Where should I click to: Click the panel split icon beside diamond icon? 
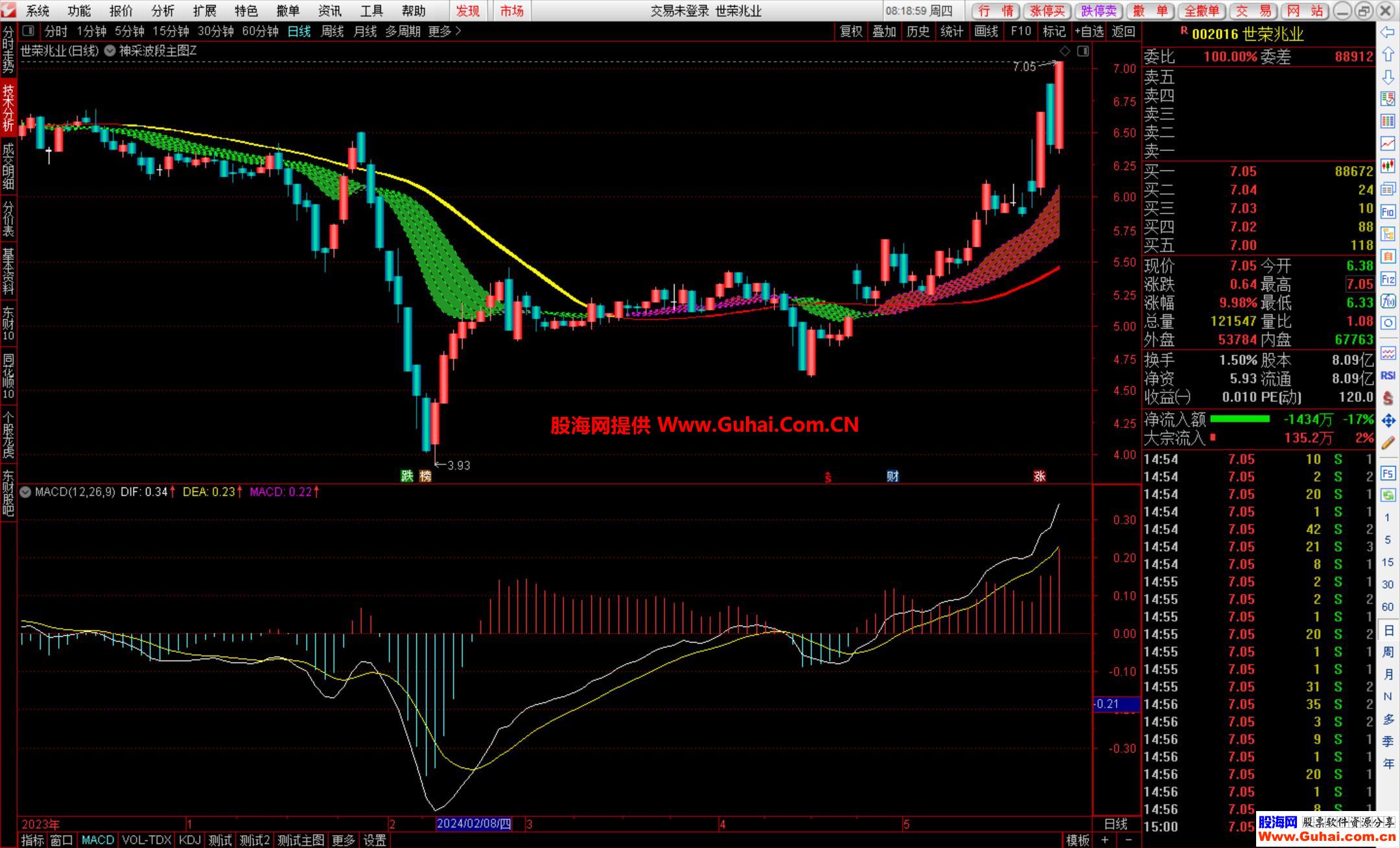pyautogui.click(x=1083, y=51)
